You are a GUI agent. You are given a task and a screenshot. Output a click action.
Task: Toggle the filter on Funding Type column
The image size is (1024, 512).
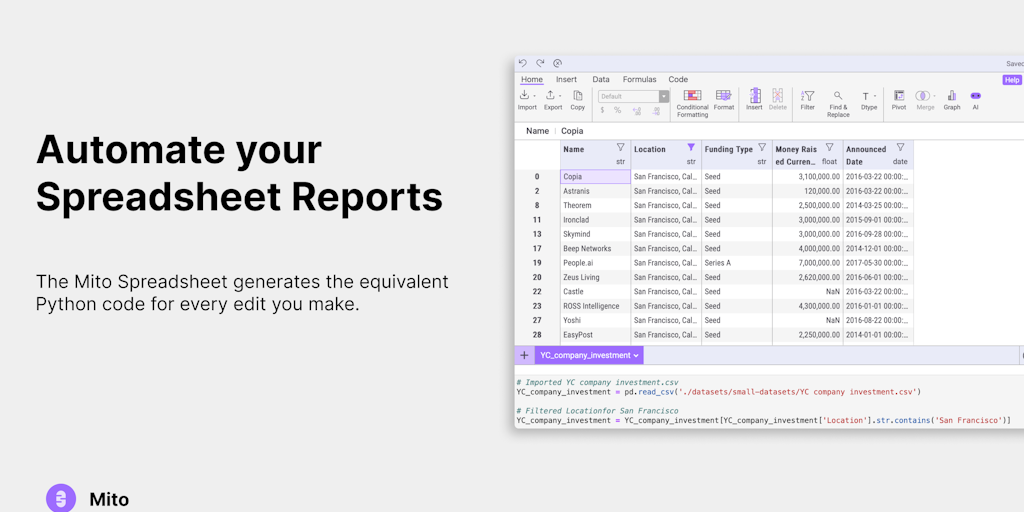[x=762, y=147]
